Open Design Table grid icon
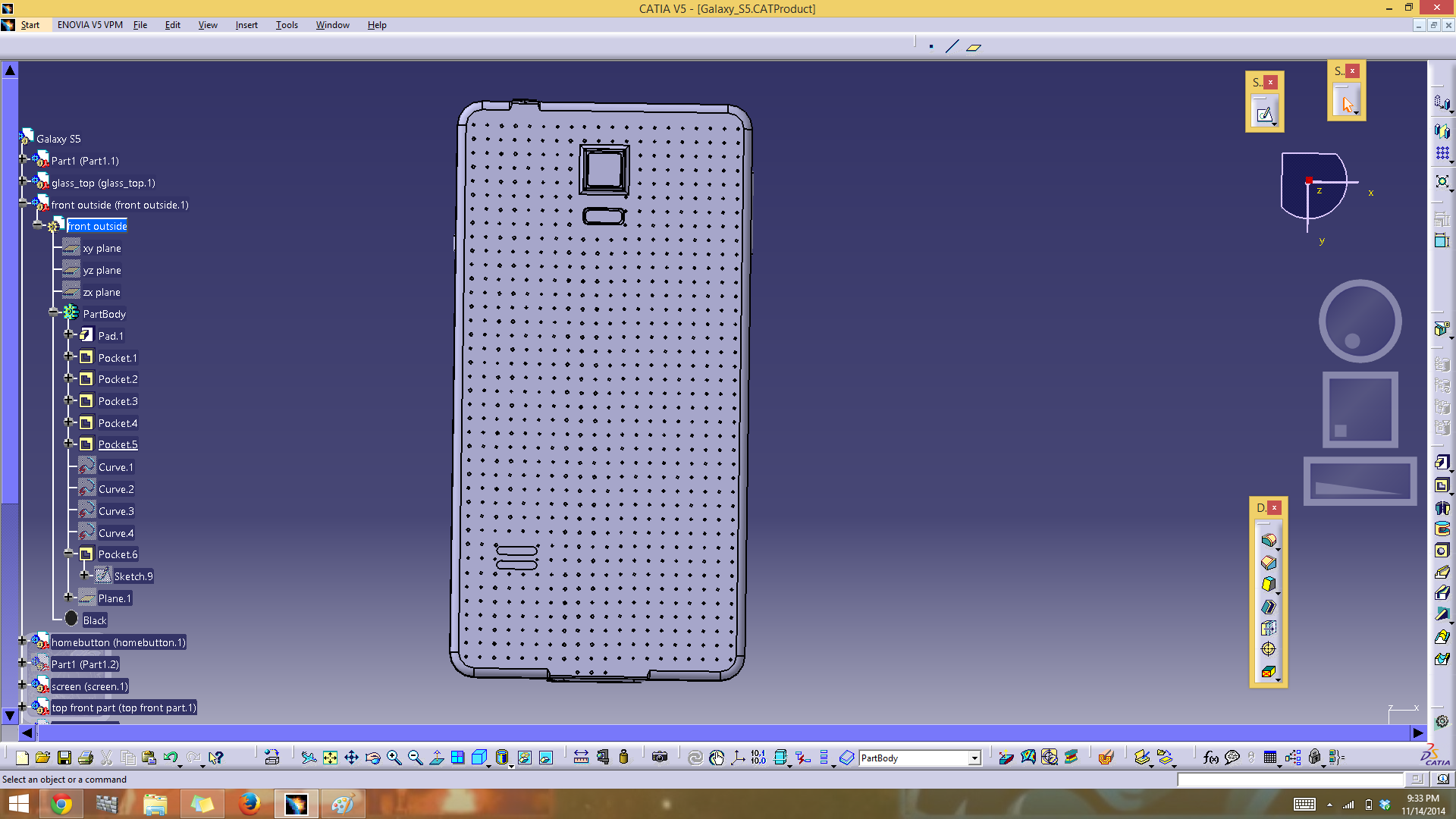This screenshot has height=819, width=1456. click(1270, 758)
